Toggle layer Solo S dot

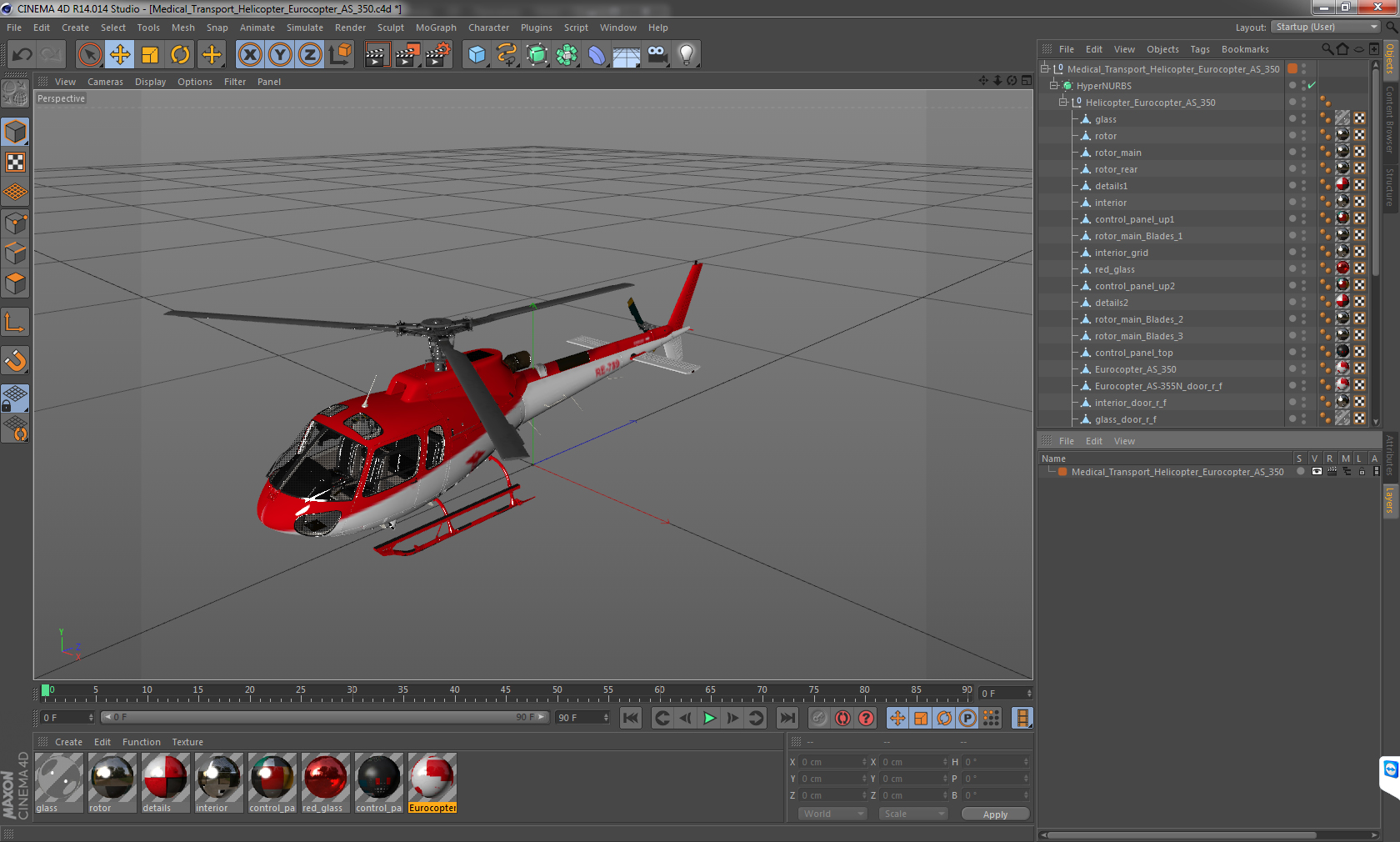(x=1300, y=472)
